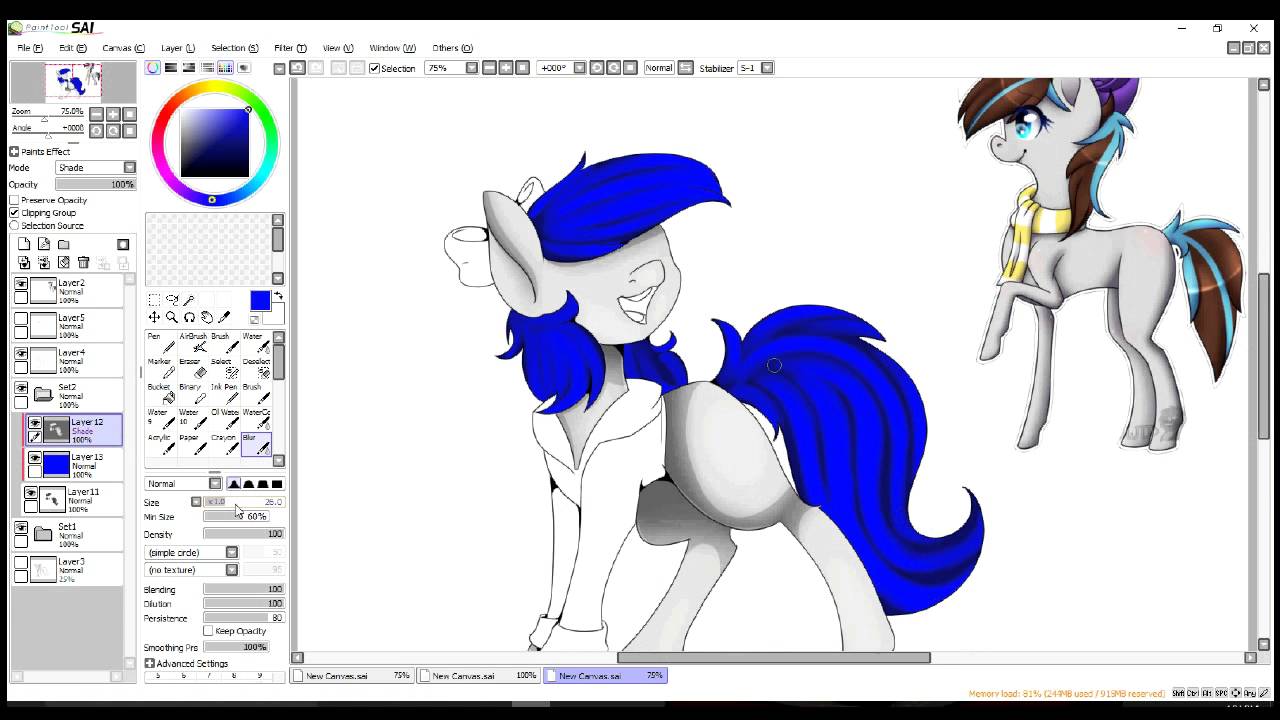Screen dimensions: 1280x720
Task: Hide Layer4 with its eye icon
Action: tap(21, 354)
